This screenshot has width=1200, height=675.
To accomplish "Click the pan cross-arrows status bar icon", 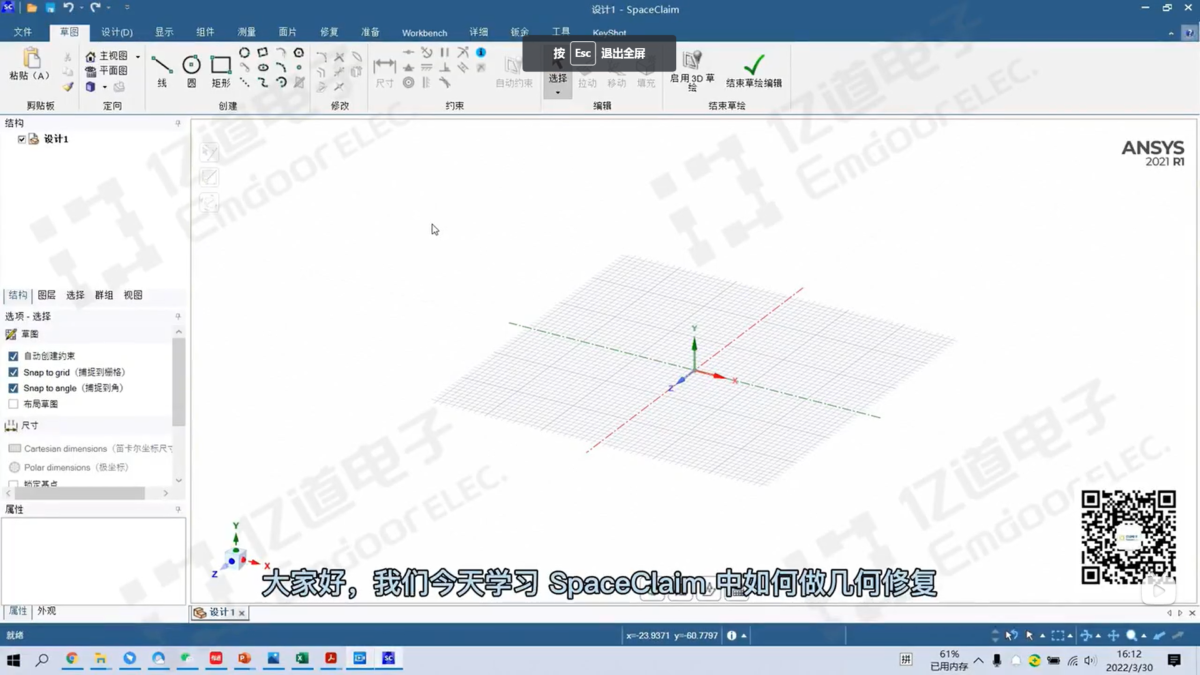I will click(x=1113, y=635).
